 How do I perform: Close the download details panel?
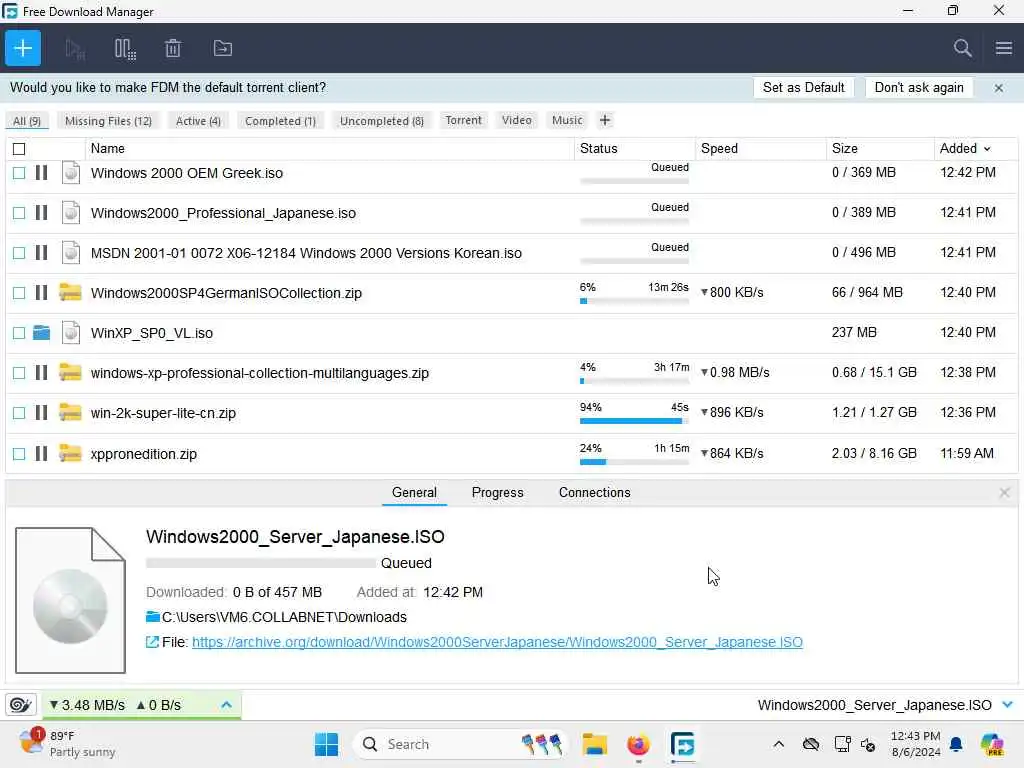pos(1004,492)
